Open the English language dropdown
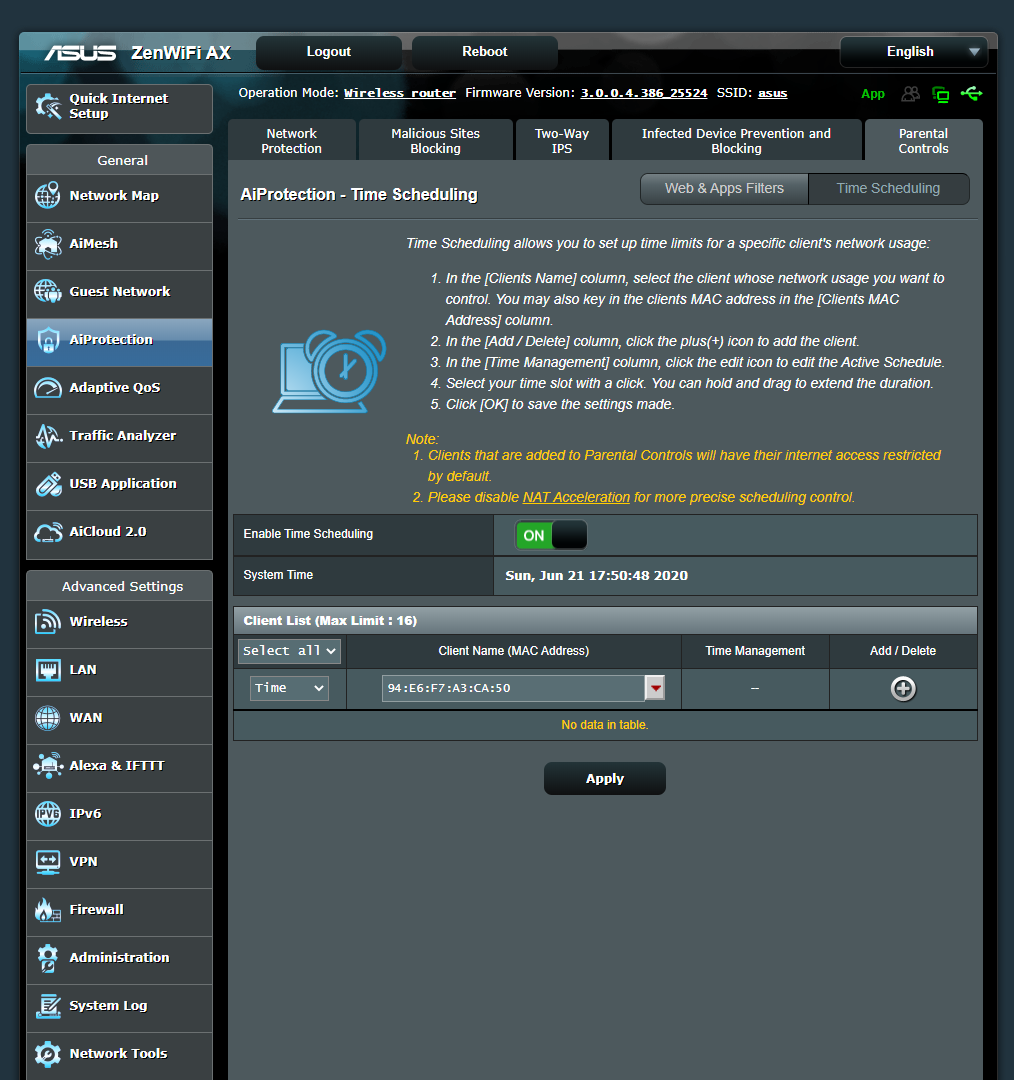 (x=913, y=52)
